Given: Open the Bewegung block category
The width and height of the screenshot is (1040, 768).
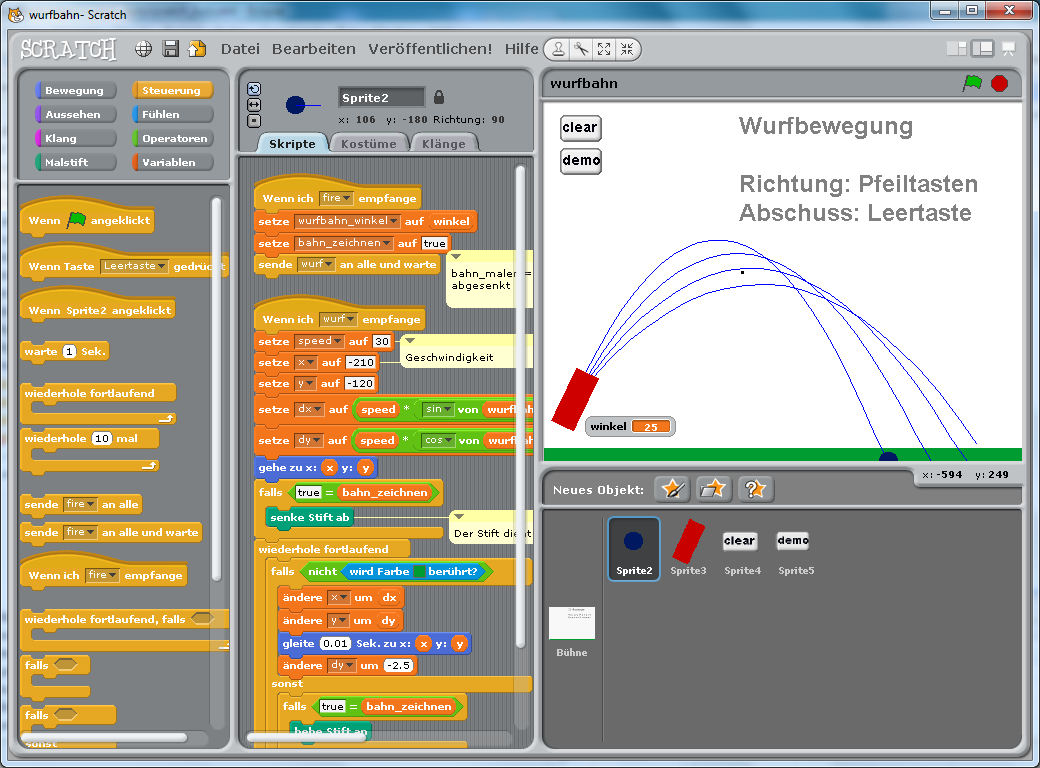Looking at the screenshot, I should click(x=76, y=90).
